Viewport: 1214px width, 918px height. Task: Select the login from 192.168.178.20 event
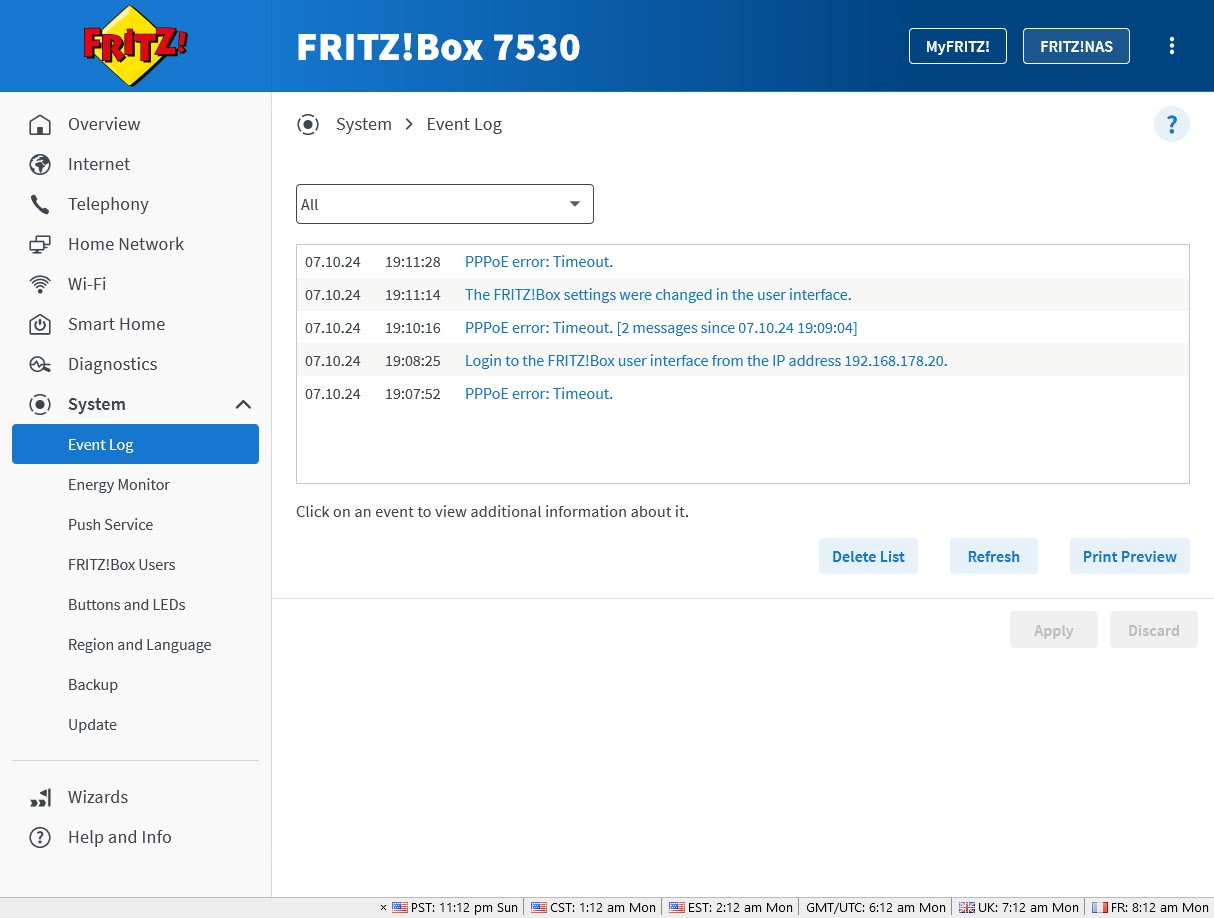coord(705,361)
